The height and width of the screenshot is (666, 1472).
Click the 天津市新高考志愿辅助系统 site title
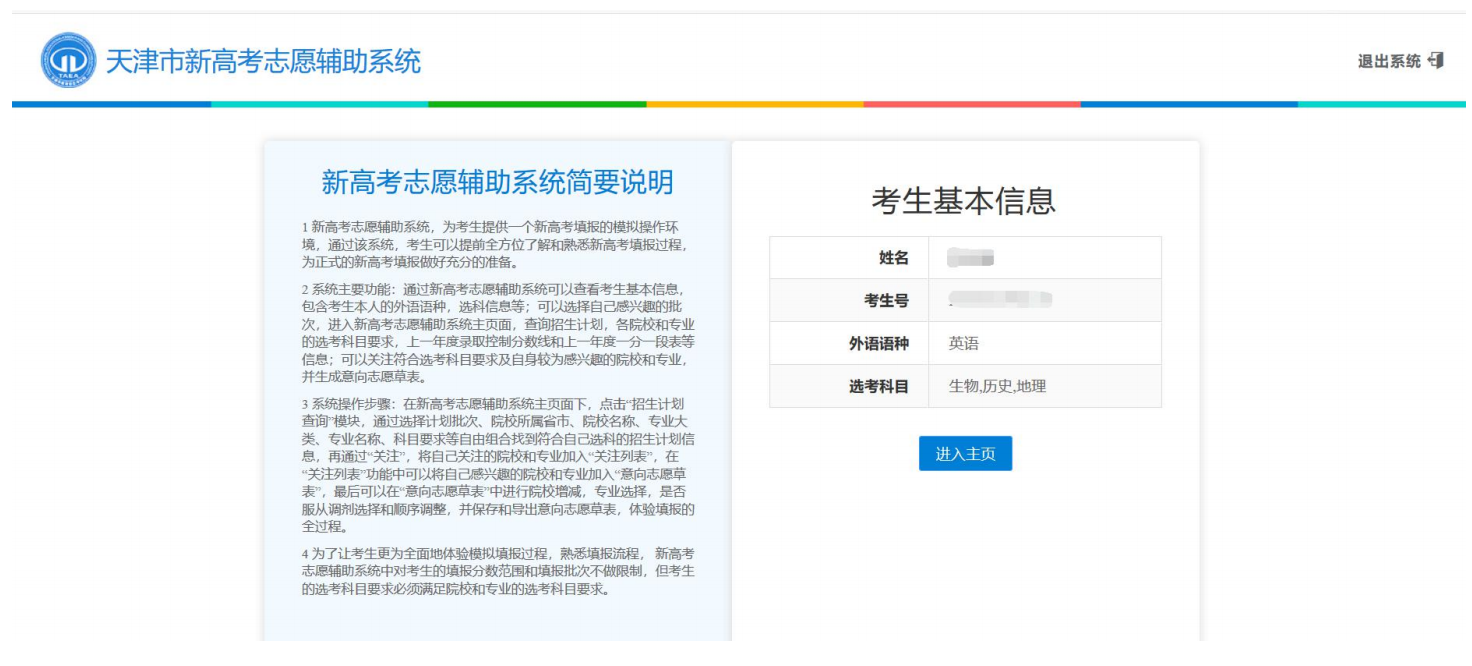pos(263,61)
